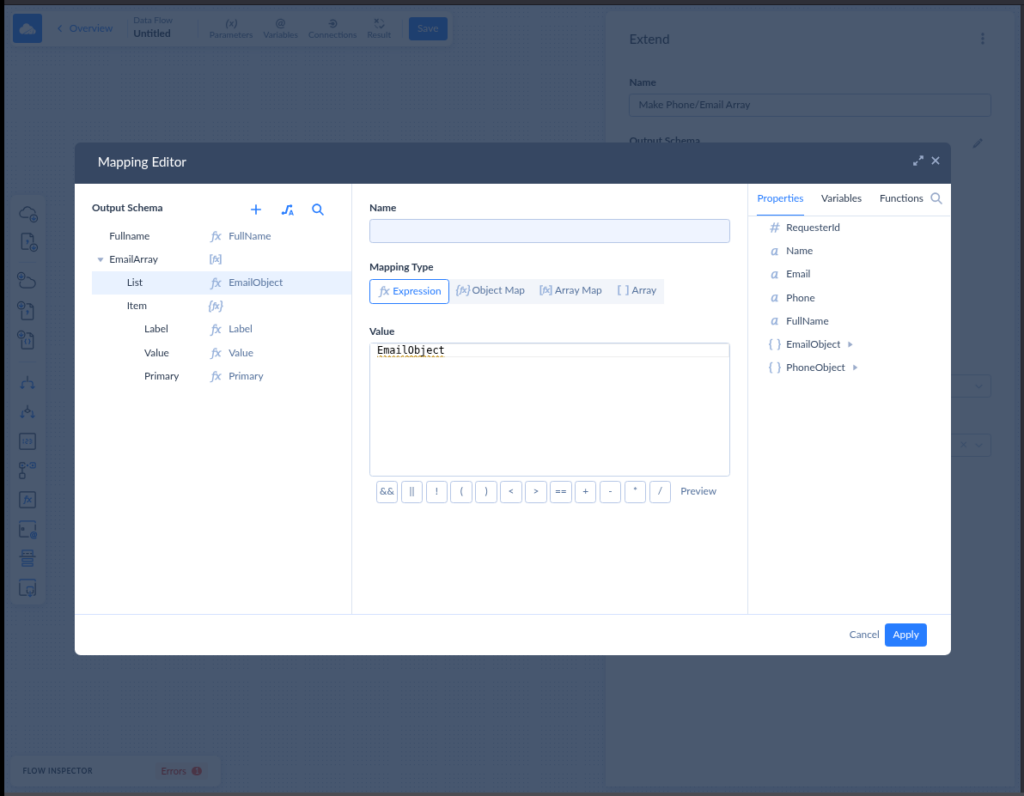1024x796 pixels.
Task: Click the RequesterId number type icon
Action: coord(775,227)
